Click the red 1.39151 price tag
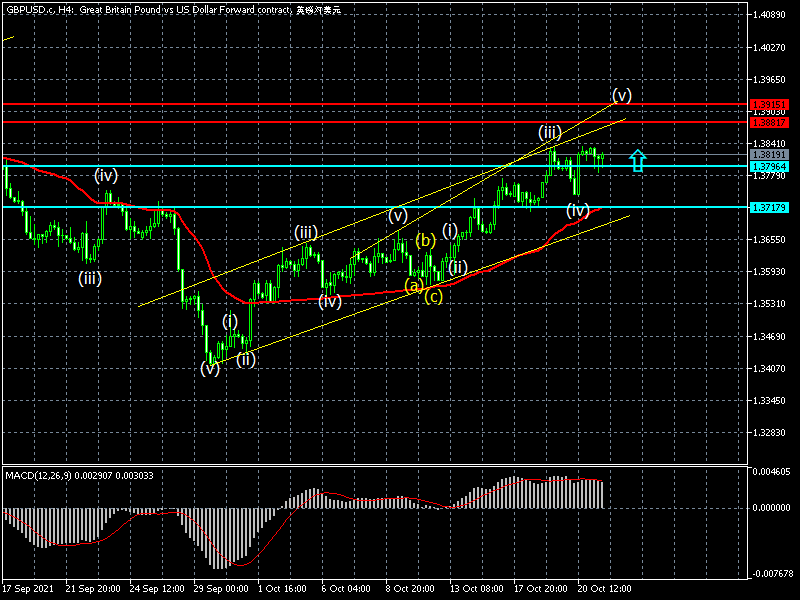 [x=770, y=104]
